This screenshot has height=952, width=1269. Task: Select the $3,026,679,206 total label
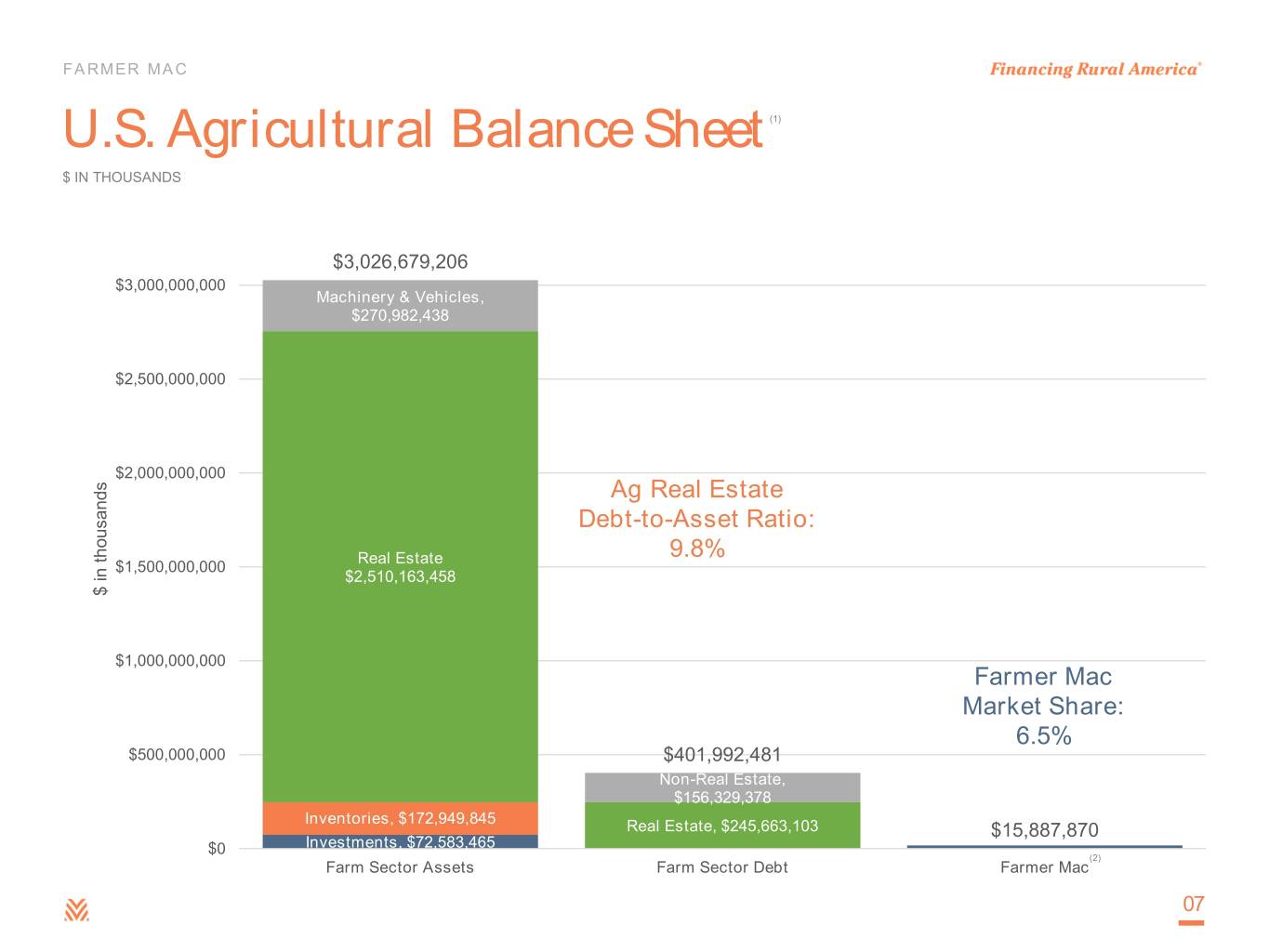(x=400, y=262)
